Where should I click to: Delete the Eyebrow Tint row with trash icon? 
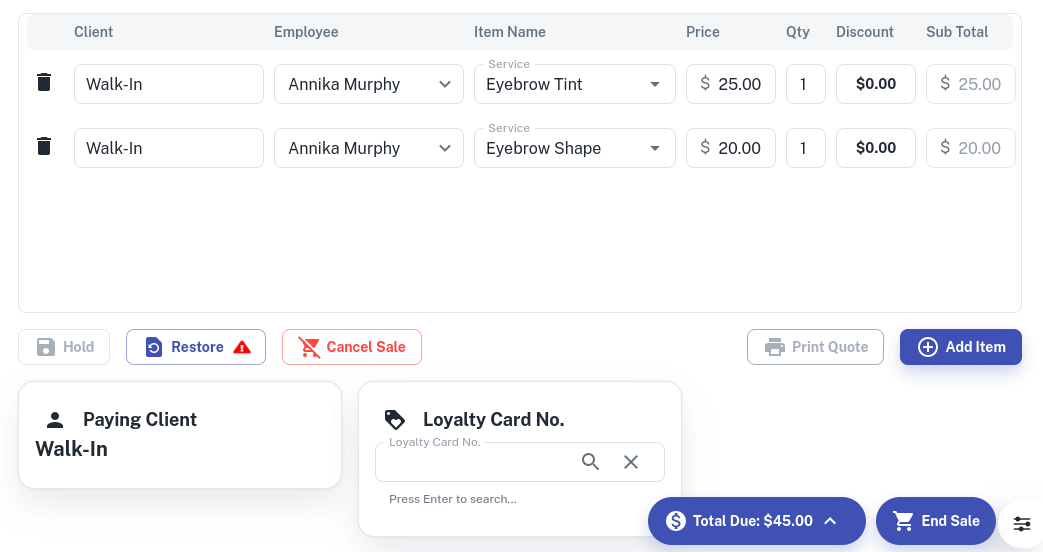tap(44, 83)
